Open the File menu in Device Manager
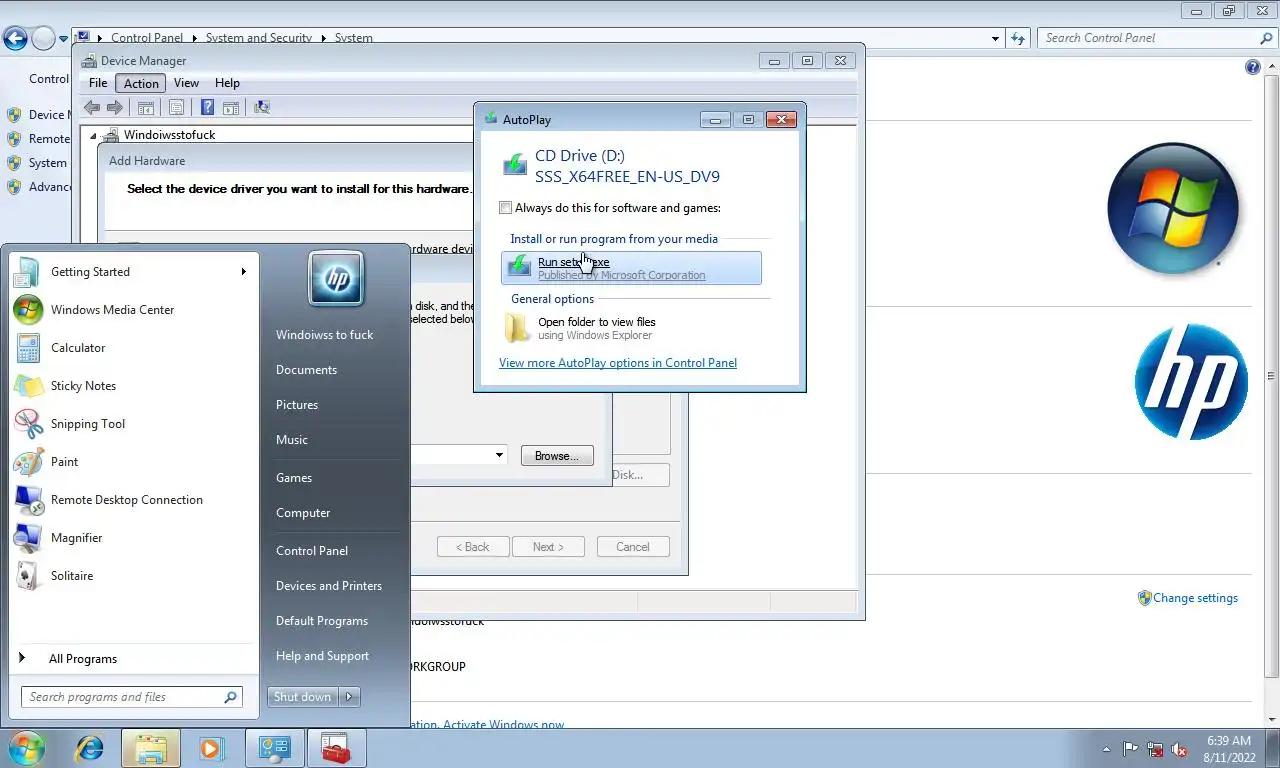The height and width of the screenshot is (768, 1280). (98, 83)
